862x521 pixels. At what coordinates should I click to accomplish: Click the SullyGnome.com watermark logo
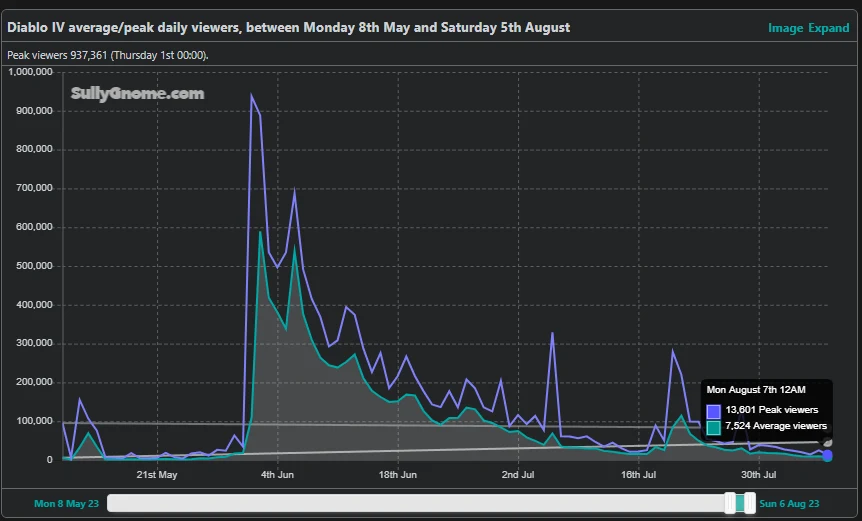[137, 94]
